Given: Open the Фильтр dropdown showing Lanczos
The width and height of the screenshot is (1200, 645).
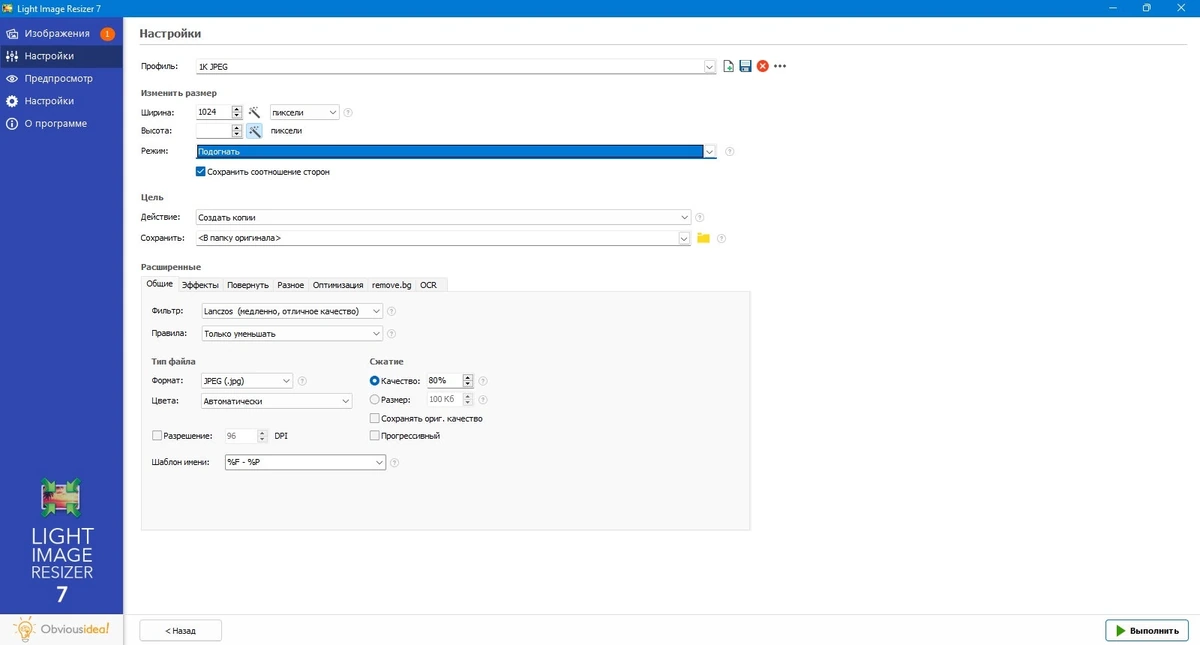Looking at the screenshot, I should tap(292, 311).
